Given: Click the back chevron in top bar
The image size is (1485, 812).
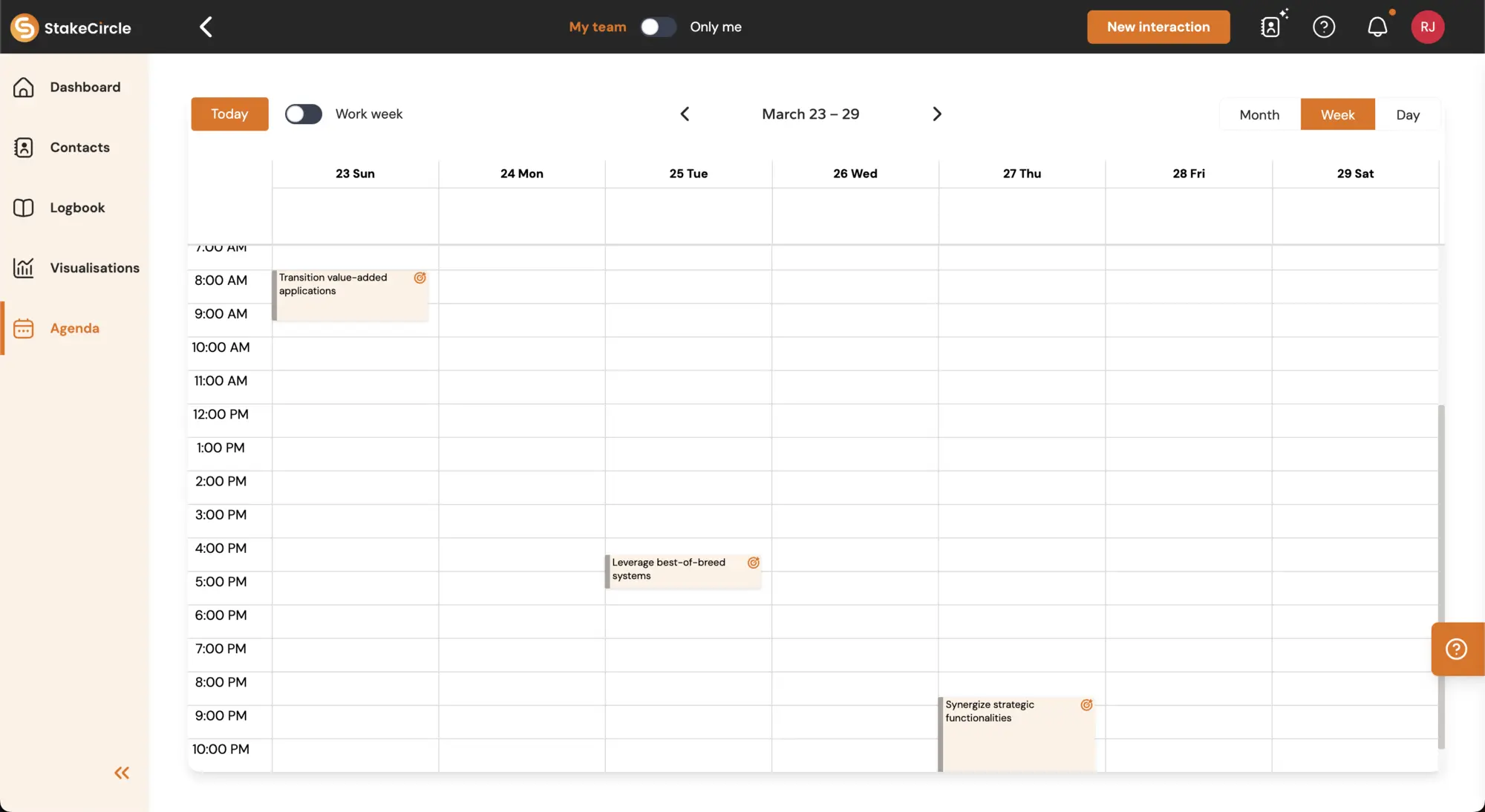Looking at the screenshot, I should coord(206,27).
